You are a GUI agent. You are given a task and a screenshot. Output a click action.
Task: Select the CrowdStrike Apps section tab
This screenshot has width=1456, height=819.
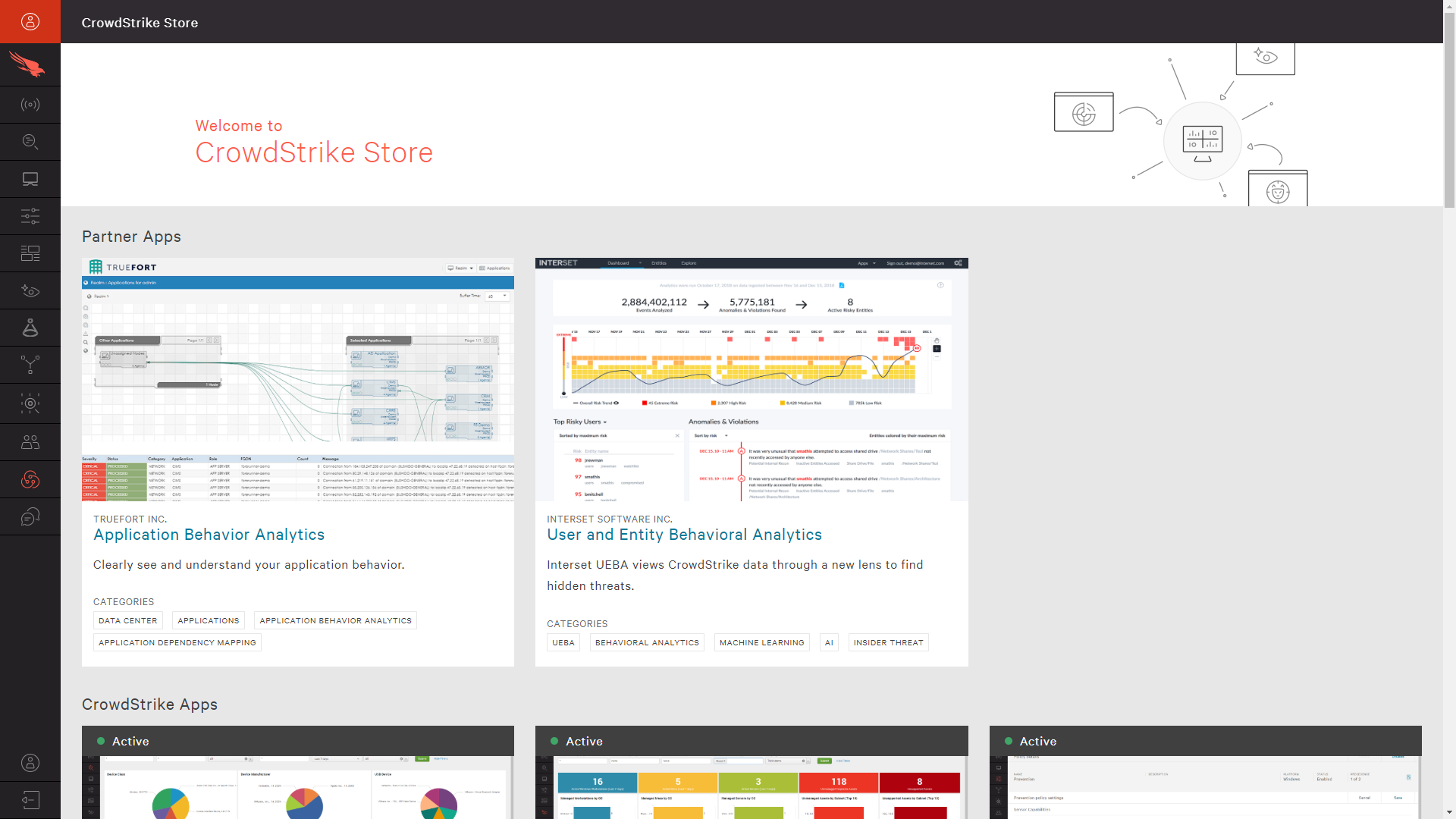[x=149, y=704]
